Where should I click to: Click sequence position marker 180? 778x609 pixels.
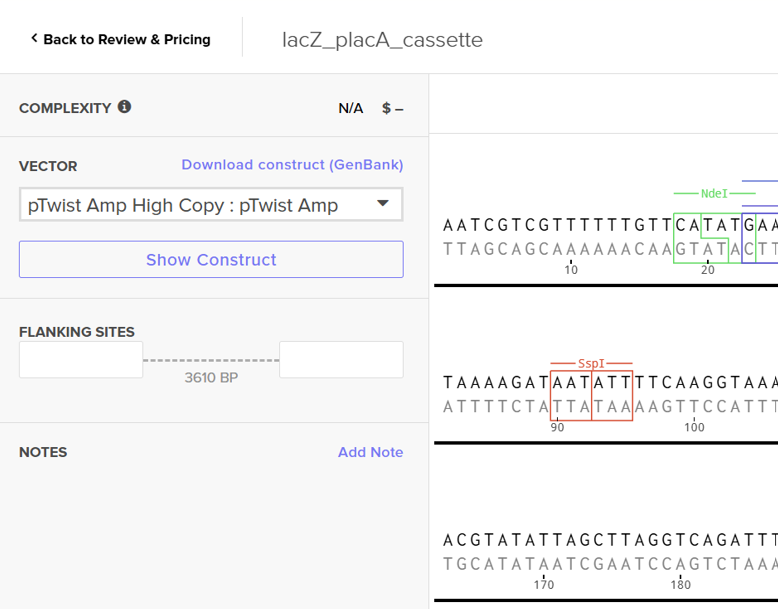click(x=681, y=585)
